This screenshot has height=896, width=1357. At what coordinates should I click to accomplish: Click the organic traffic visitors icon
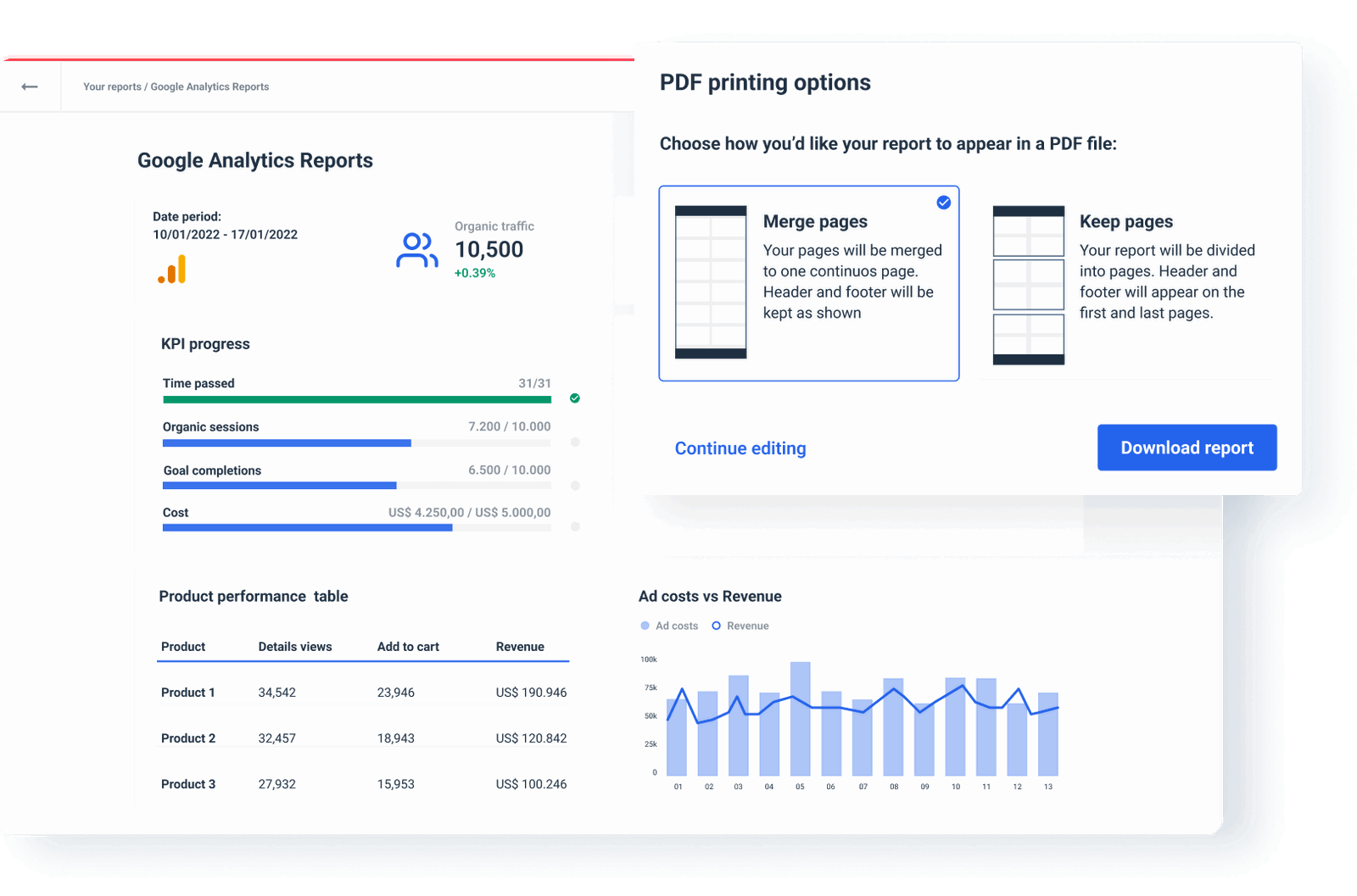(416, 250)
